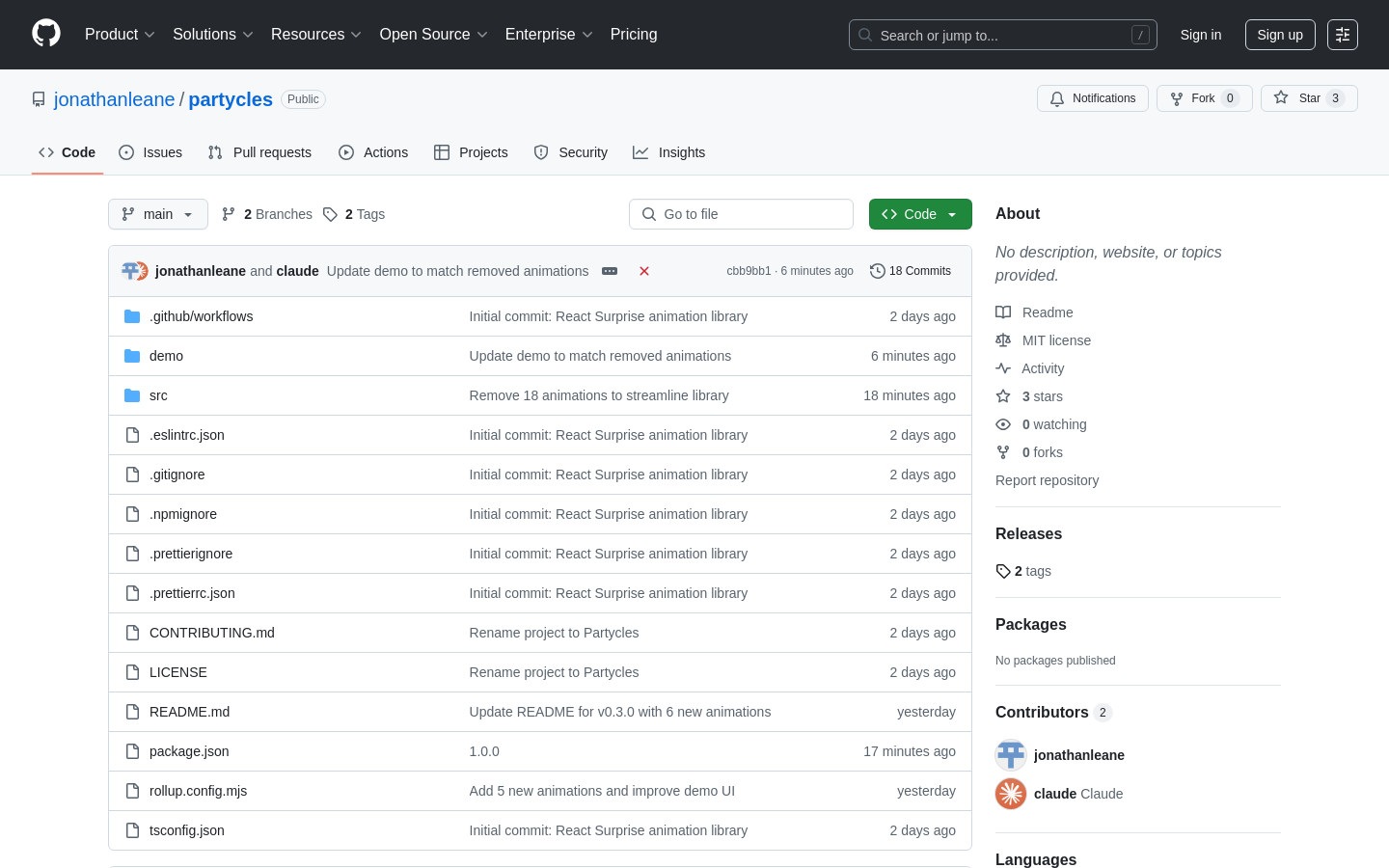Switch to the Issues tab
This screenshot has height=868, width=1389.
(x=150, y=152)
